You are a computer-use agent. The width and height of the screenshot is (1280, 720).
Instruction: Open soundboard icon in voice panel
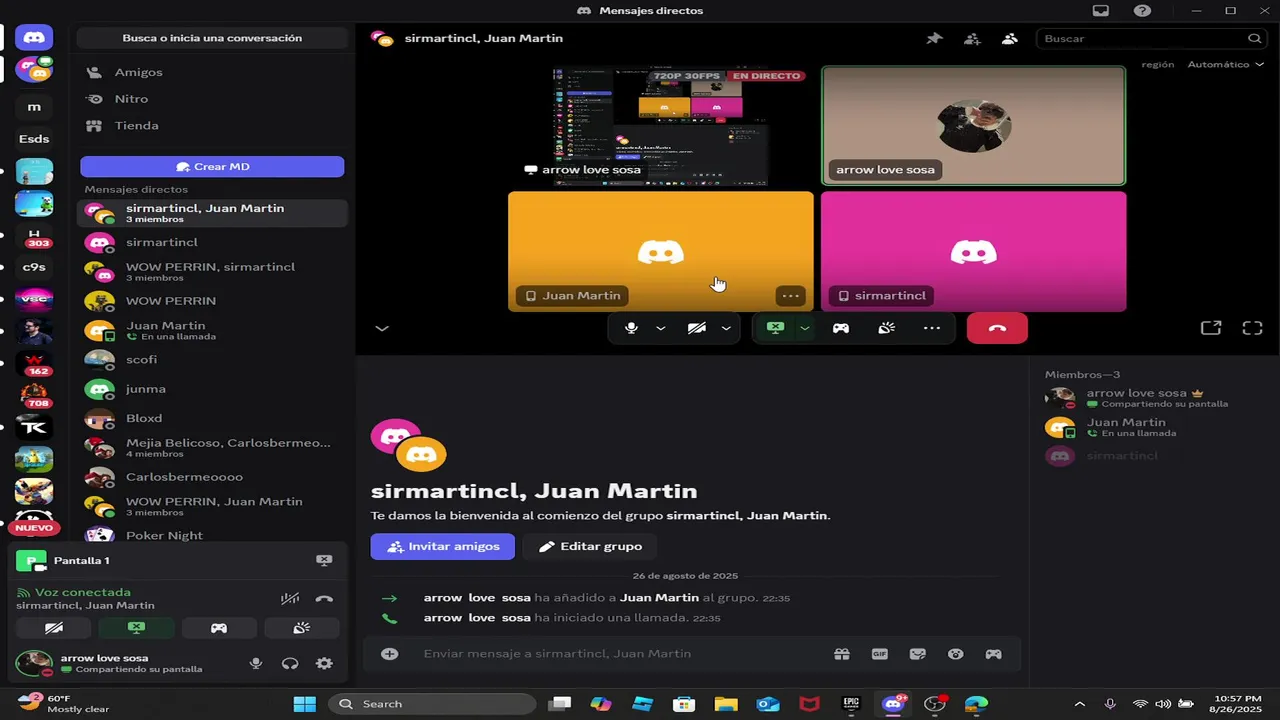[301, 628]
